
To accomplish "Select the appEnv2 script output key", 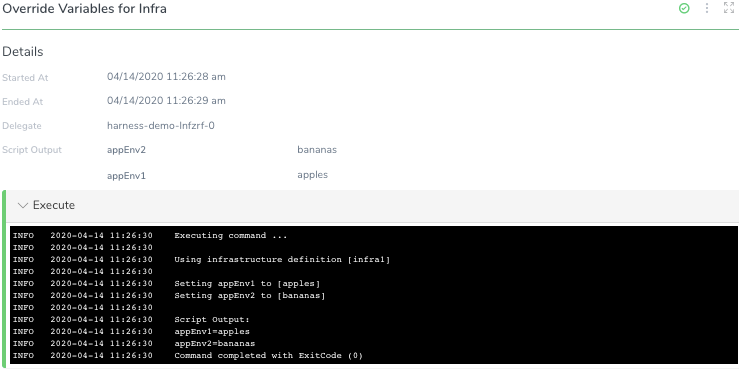I will [126, 150].
